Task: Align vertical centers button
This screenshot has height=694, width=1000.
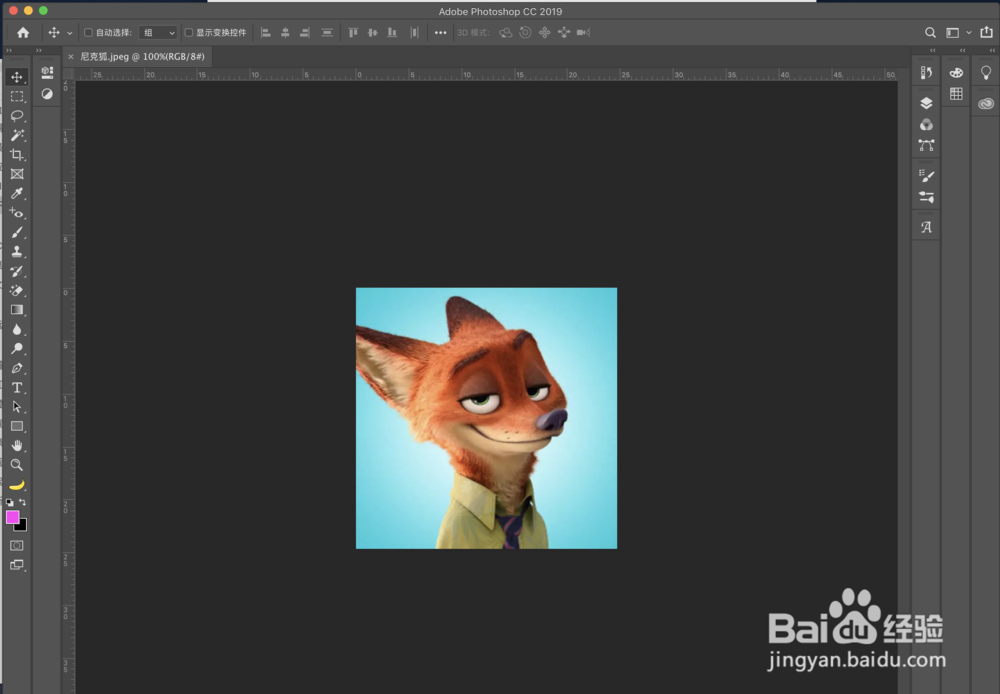Action: click(372, 33)
